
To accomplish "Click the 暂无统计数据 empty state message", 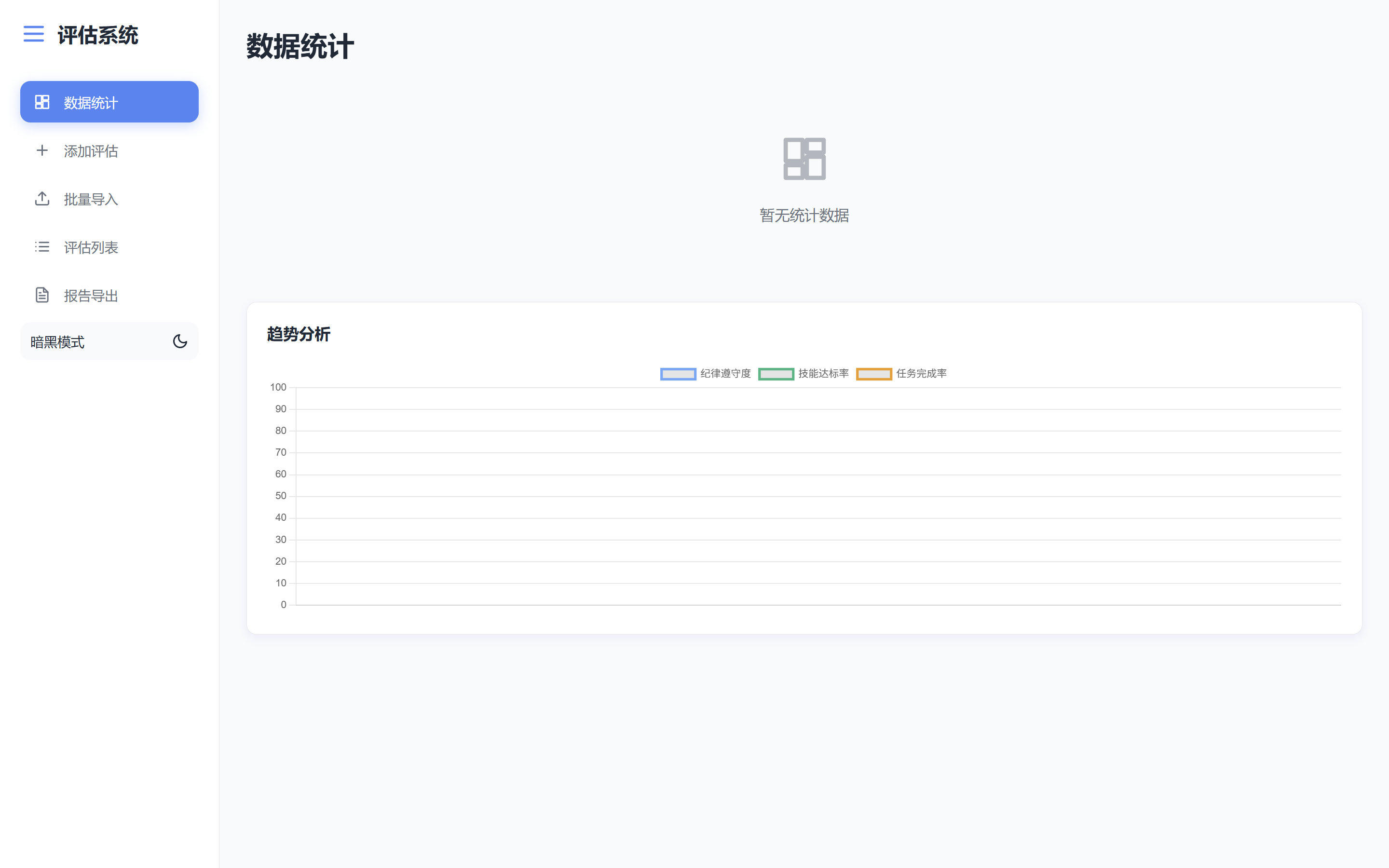I will tap(803, 215).
